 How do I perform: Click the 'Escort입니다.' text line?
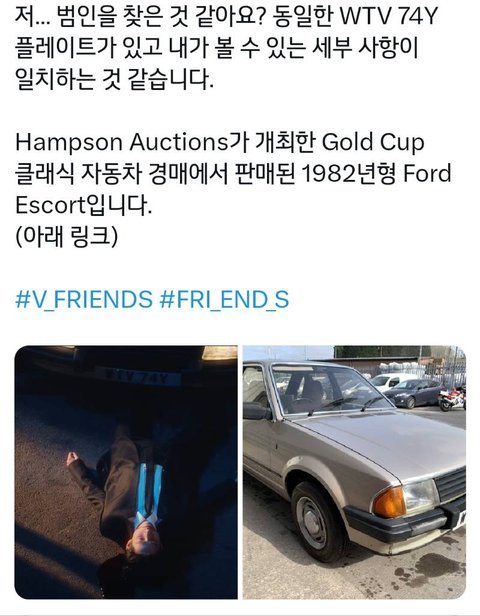(83, 205)
